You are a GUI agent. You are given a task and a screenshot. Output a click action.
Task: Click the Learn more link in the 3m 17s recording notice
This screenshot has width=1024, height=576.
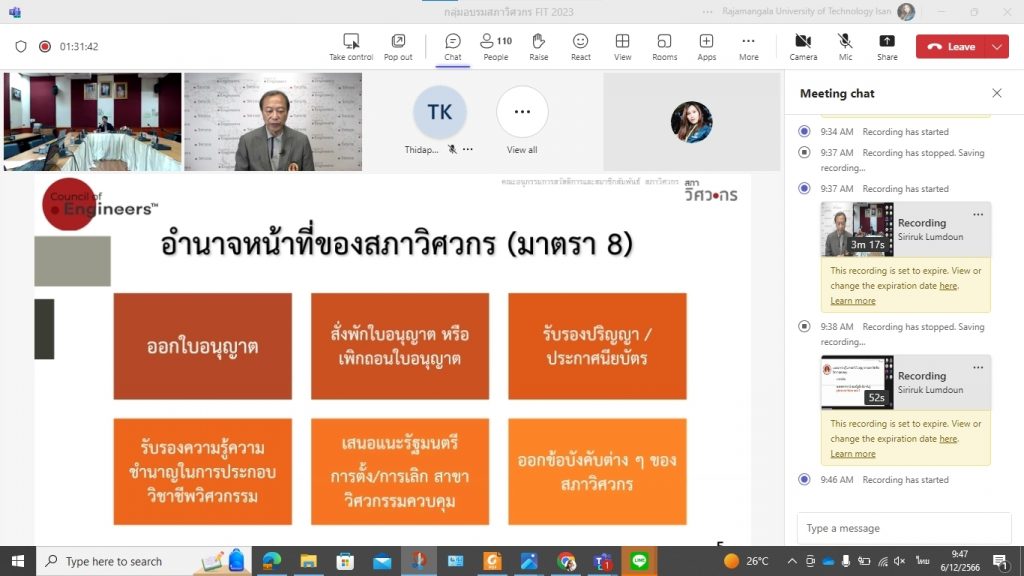click(x=852, y=301)
